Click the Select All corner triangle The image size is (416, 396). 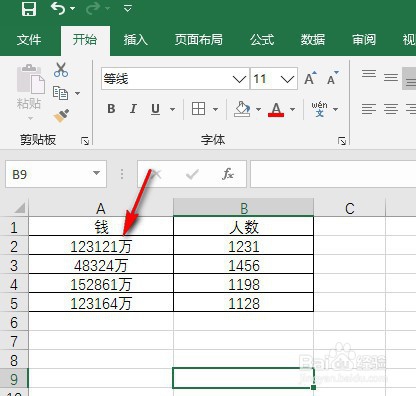pos(20,208)
